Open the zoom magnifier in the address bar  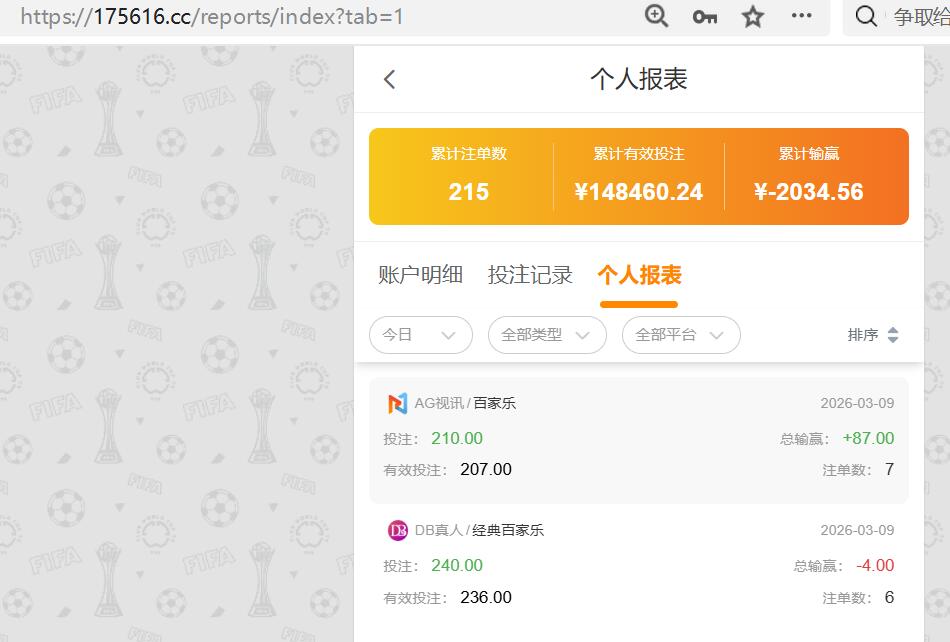coord(655,16)
